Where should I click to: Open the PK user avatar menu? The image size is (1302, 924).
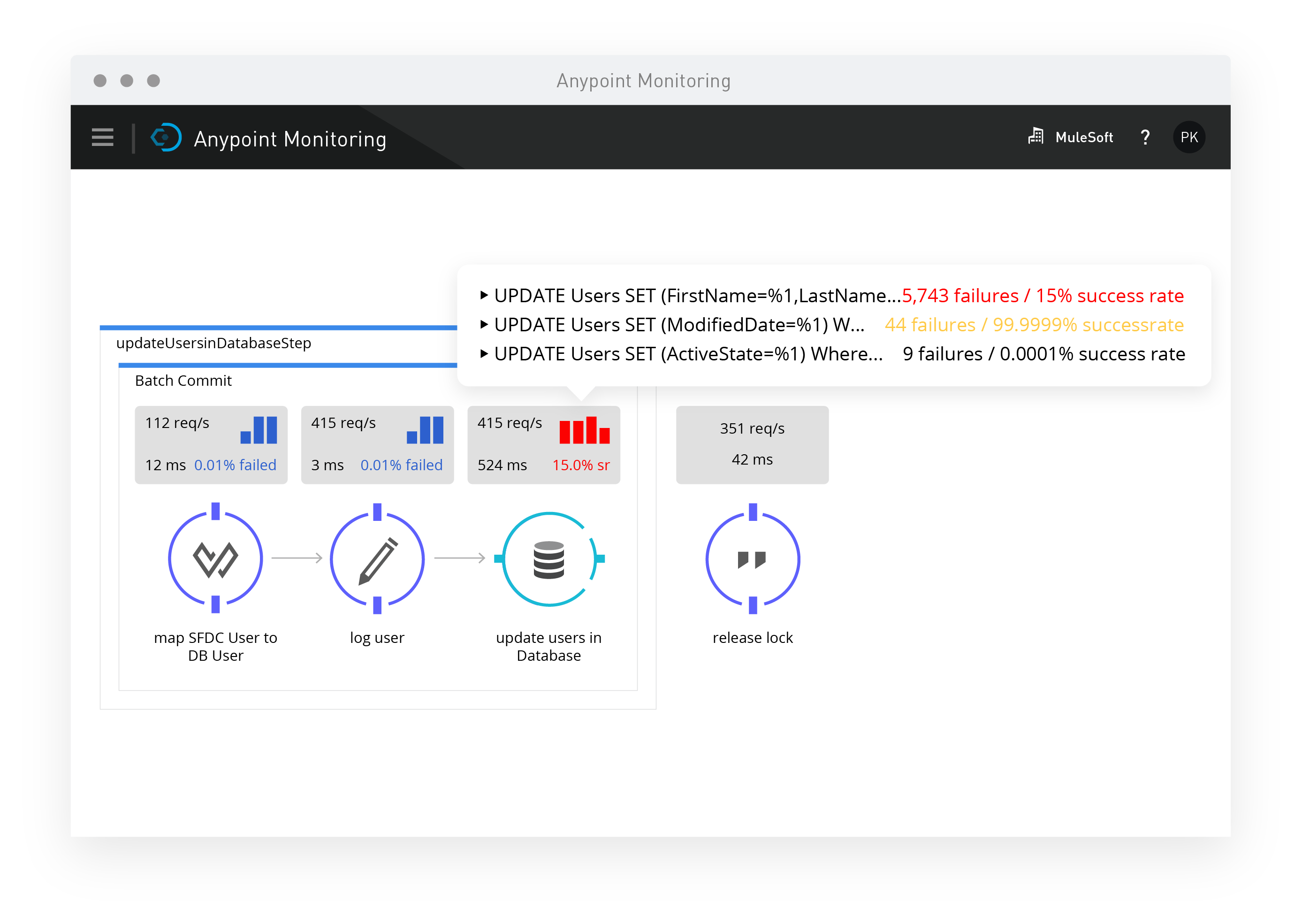point(1189,137)
